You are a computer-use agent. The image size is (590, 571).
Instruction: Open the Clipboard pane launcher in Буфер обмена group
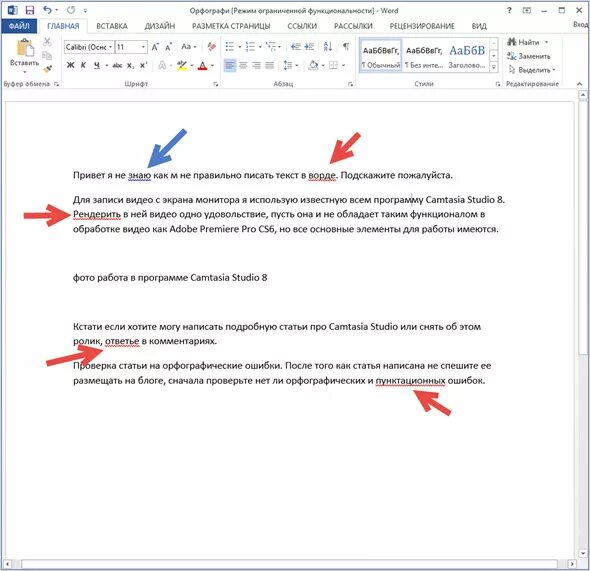tap(56, 84)
